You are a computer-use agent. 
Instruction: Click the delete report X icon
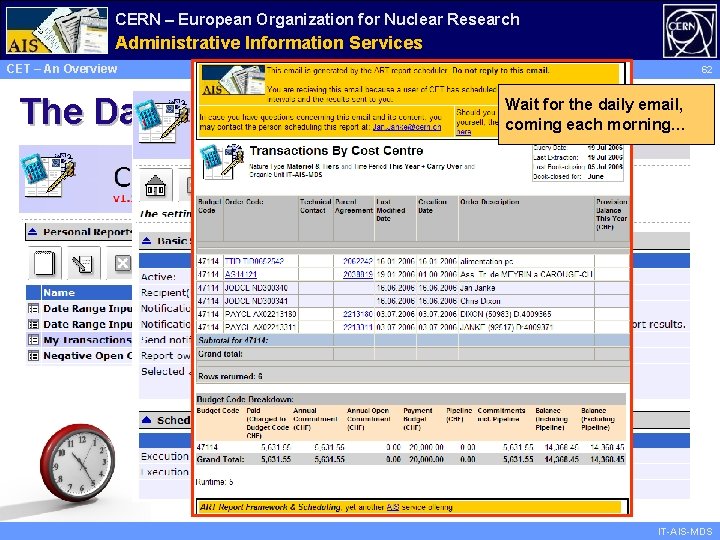point(121,263)
